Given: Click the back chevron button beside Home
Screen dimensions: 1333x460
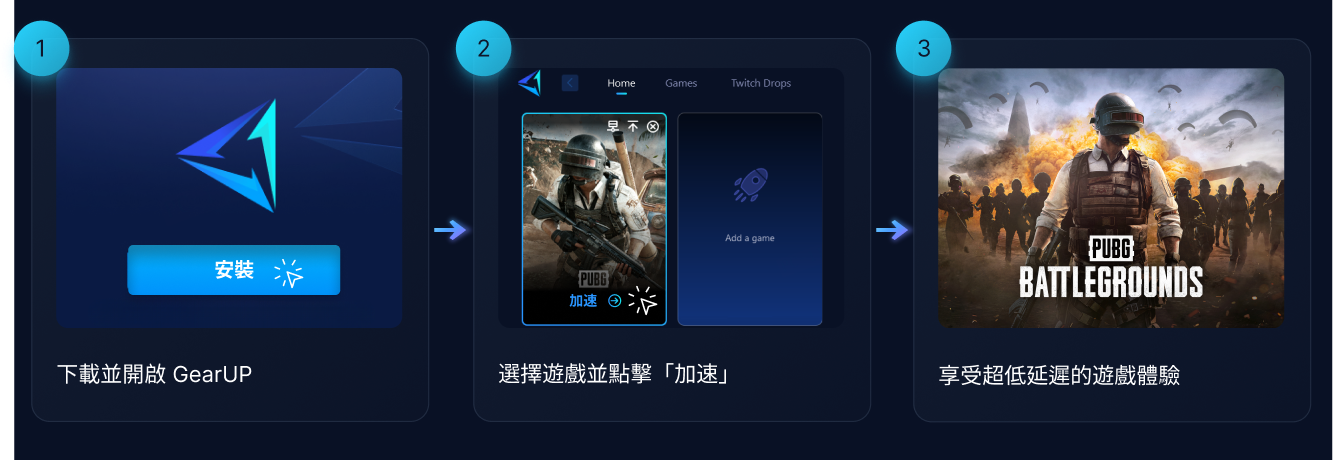Looking at the screenshot, I should (570, 83).
